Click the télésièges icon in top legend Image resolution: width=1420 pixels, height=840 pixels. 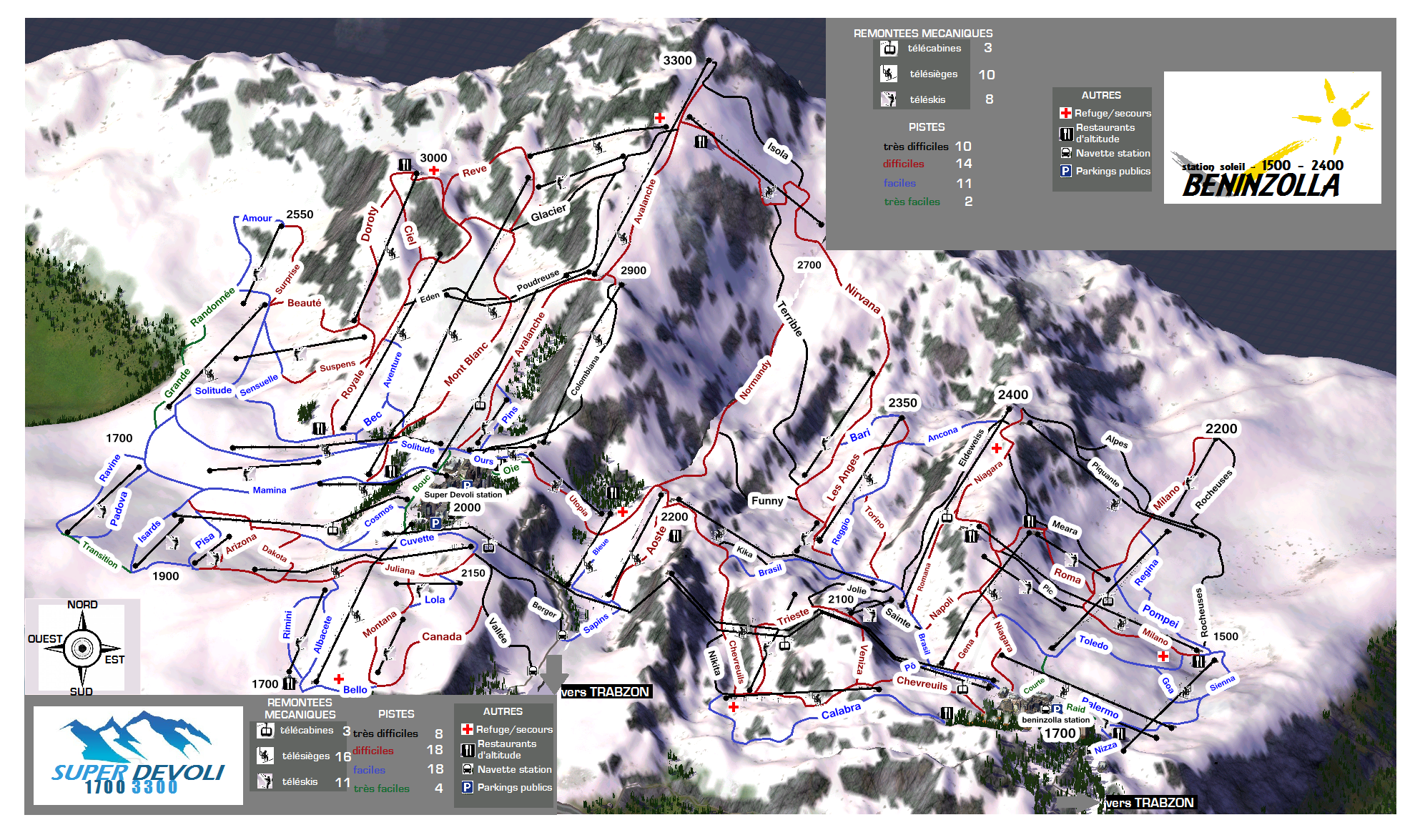(889, 74)
